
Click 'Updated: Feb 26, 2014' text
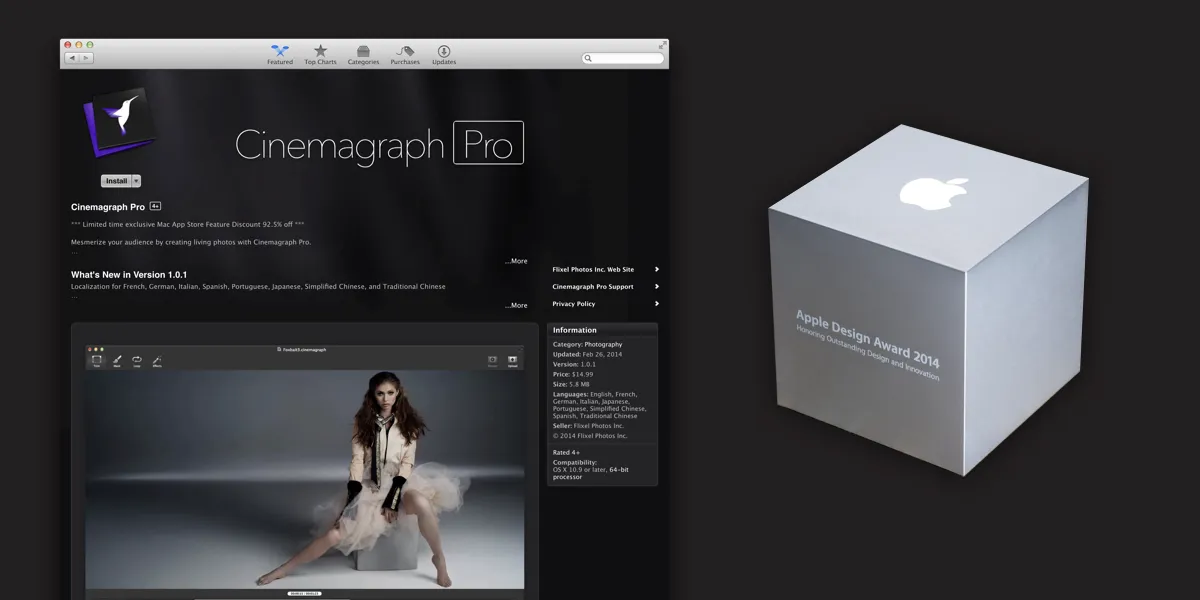click(x=586, y=354)
